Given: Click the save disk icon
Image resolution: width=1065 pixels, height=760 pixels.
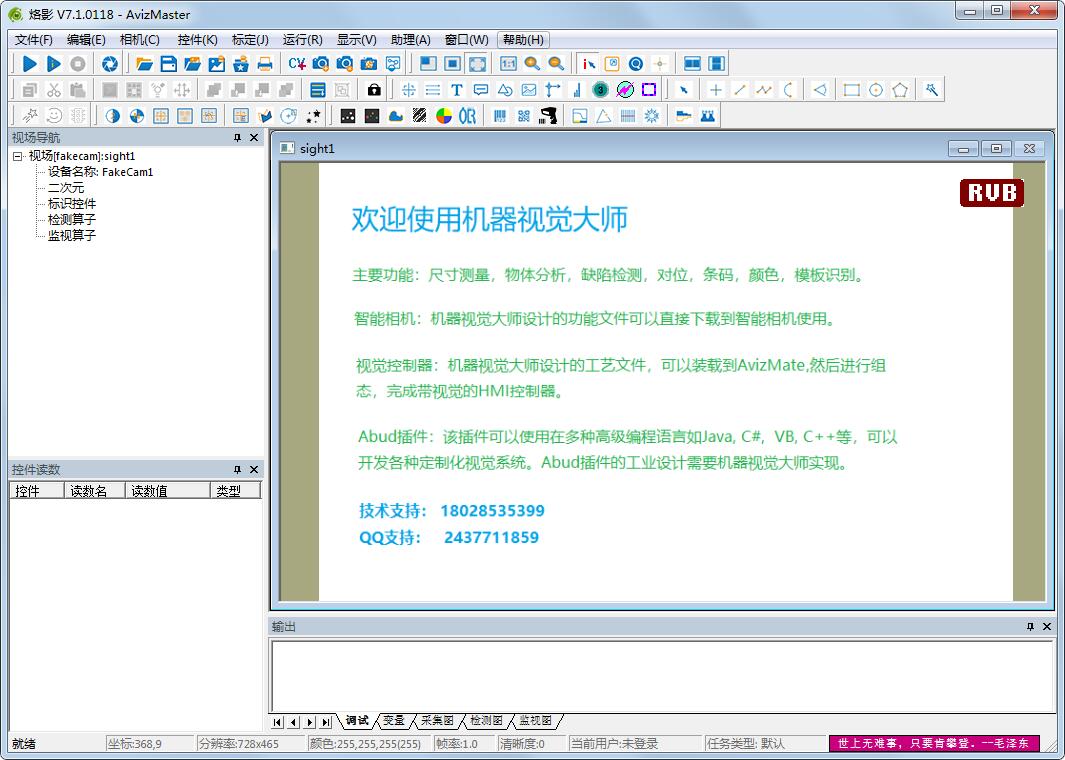Looking at the screenshot, I should (168, 64).
